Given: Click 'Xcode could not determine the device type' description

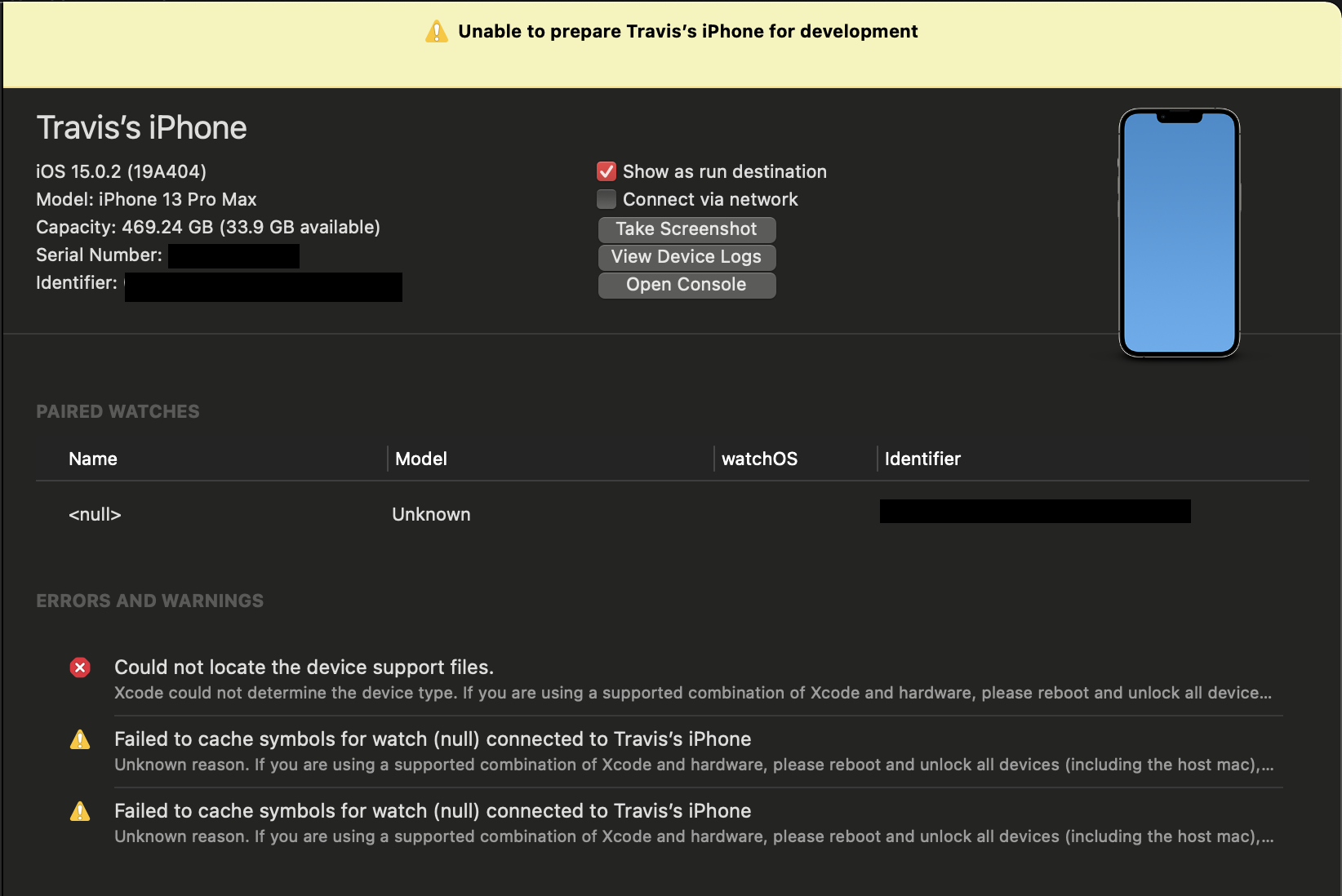Looking at the screenshot, I should pos(693,693).
